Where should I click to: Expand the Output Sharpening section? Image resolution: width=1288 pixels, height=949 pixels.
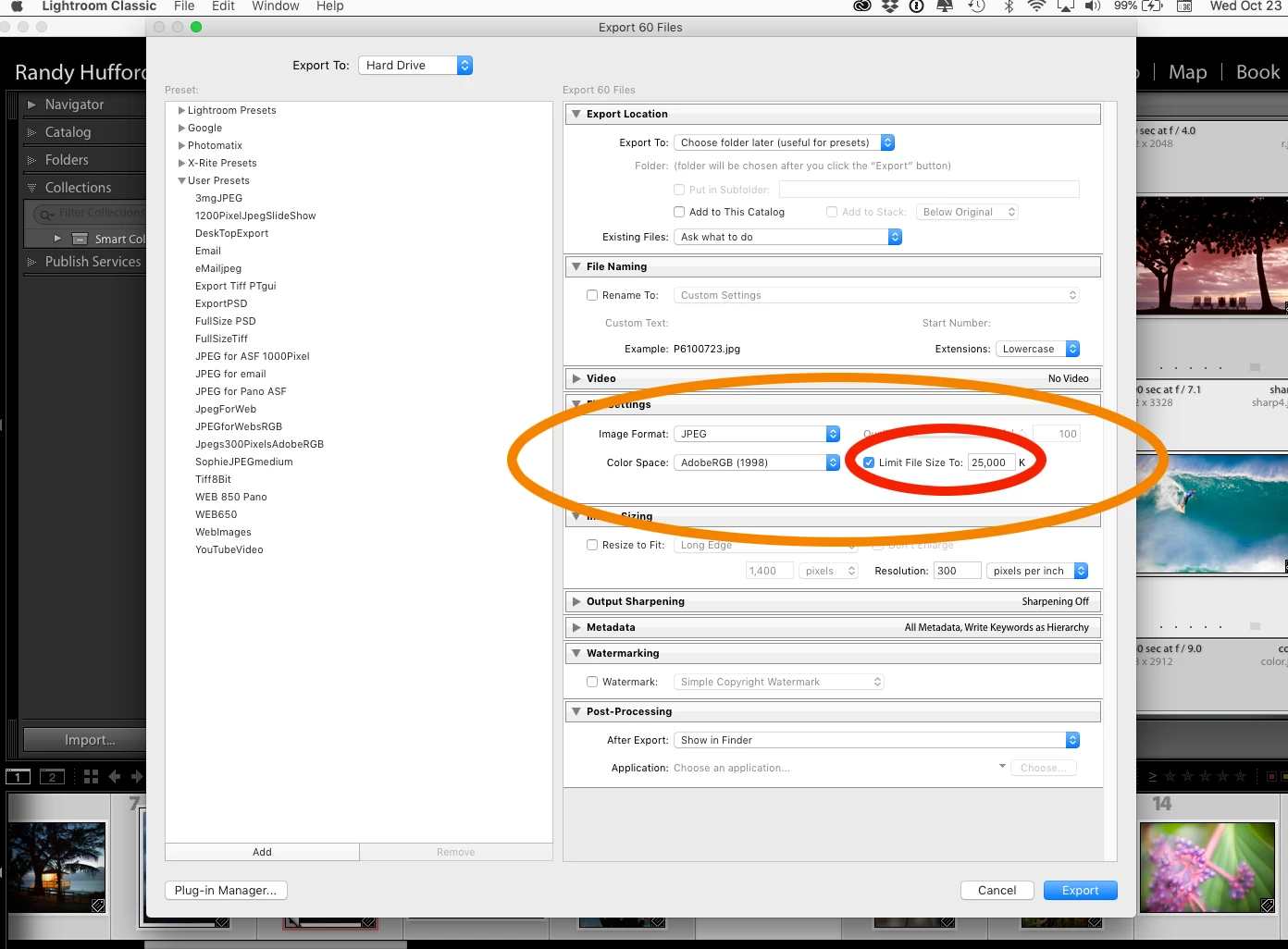[576, 601]
